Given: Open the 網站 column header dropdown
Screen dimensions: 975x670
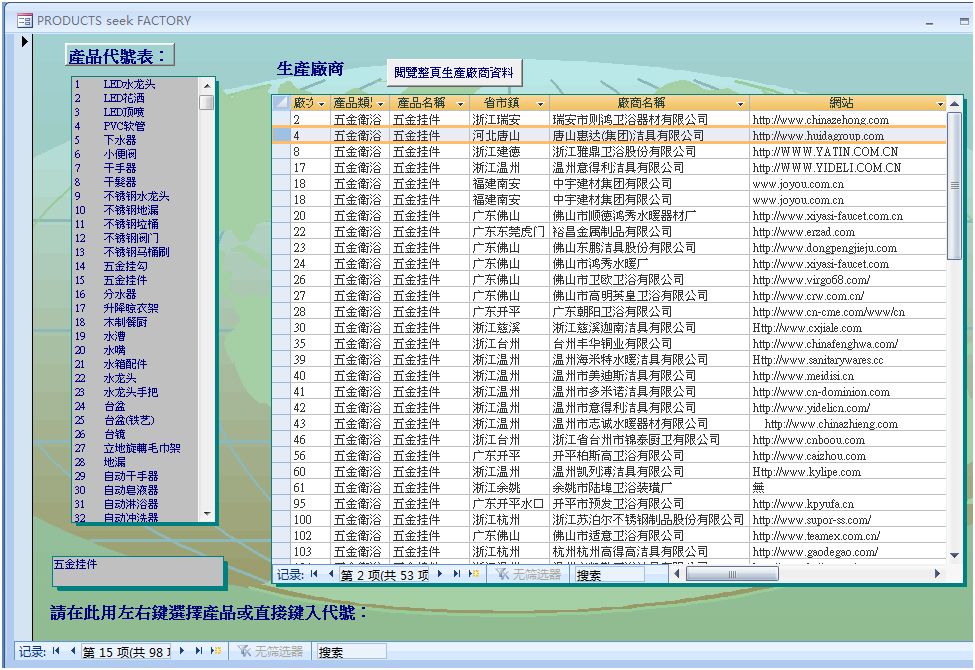Looking at the screenshot, I should click(940, 104).
